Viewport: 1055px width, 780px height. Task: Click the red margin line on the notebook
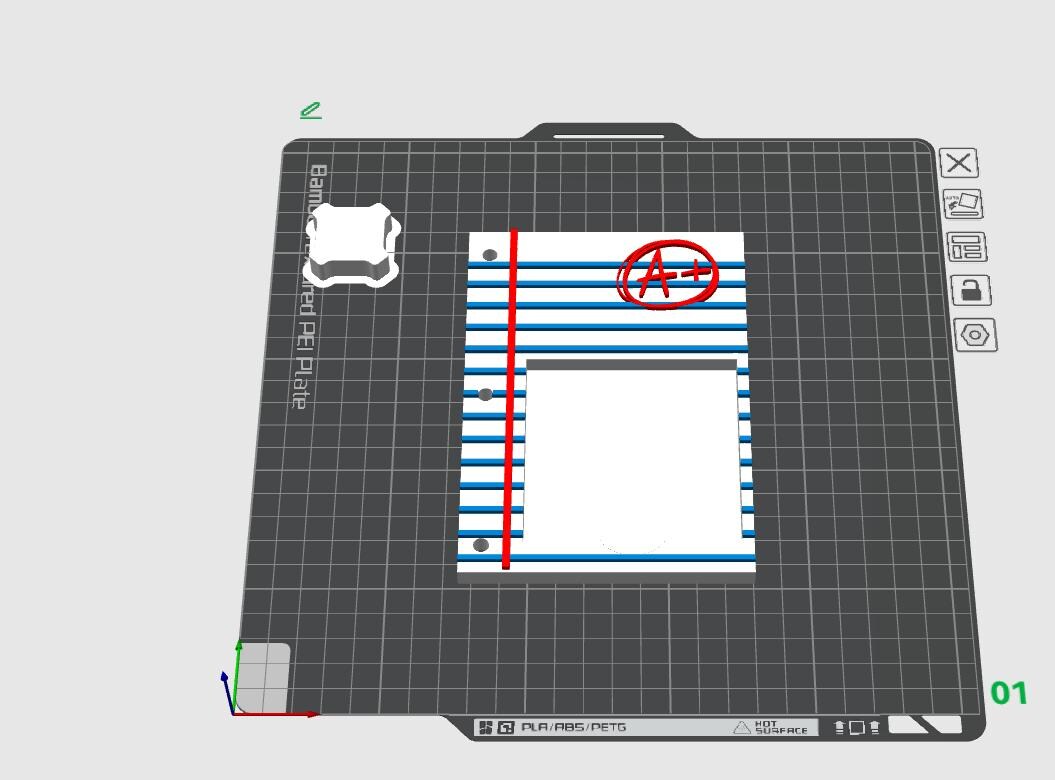510,400
